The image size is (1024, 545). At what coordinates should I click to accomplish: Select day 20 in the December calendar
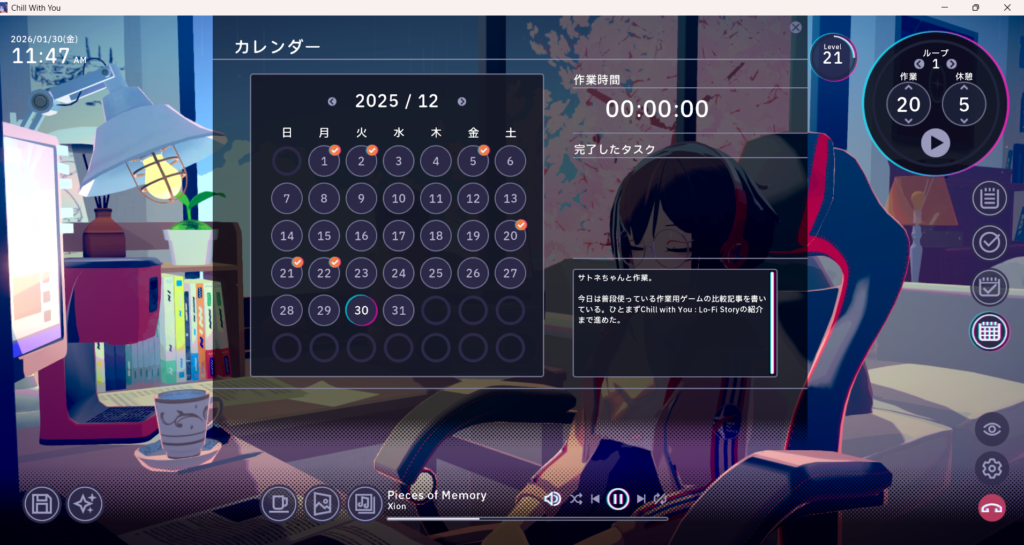510,236
